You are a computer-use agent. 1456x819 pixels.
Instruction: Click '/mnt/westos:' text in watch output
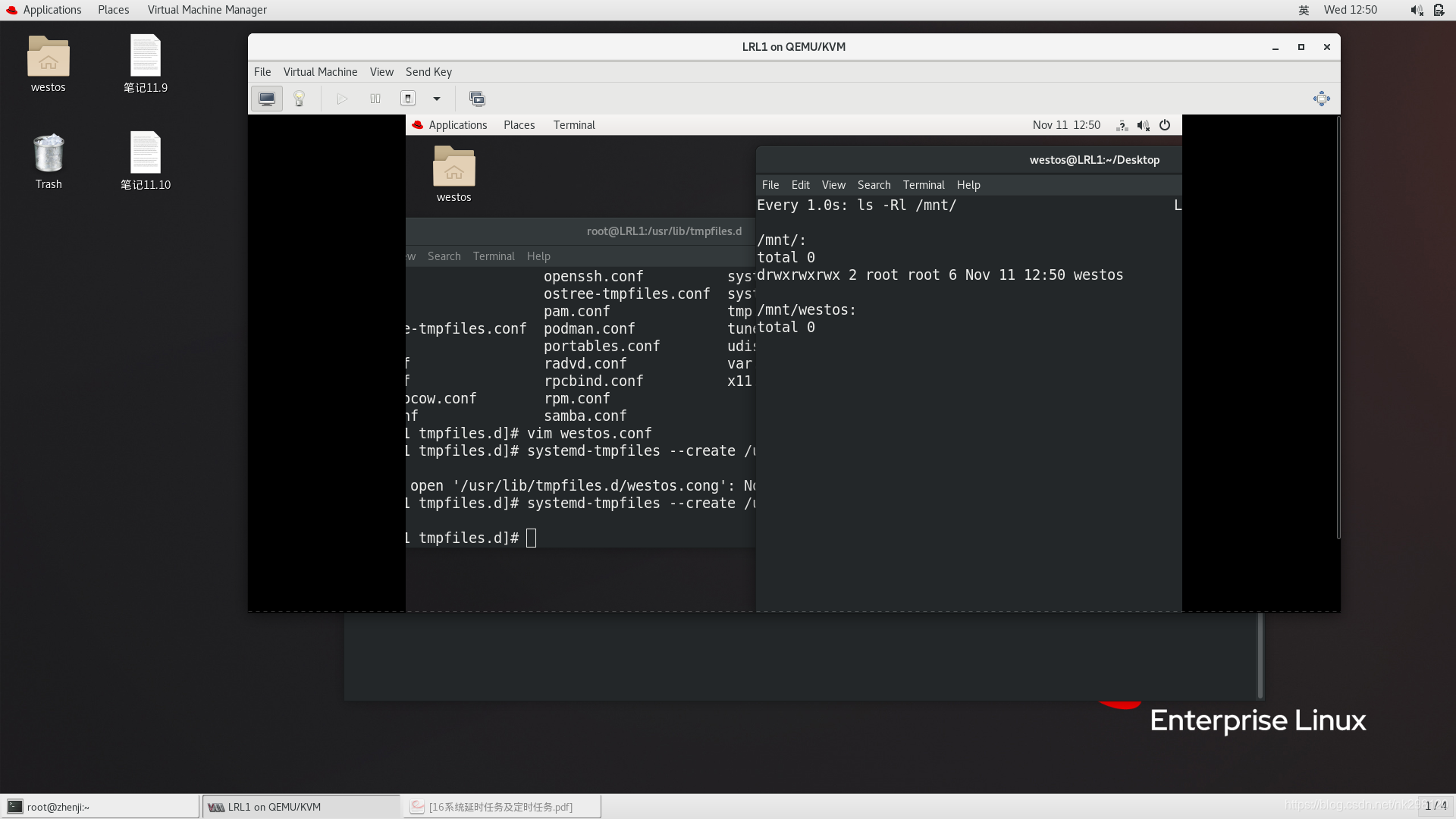point(806,310)
